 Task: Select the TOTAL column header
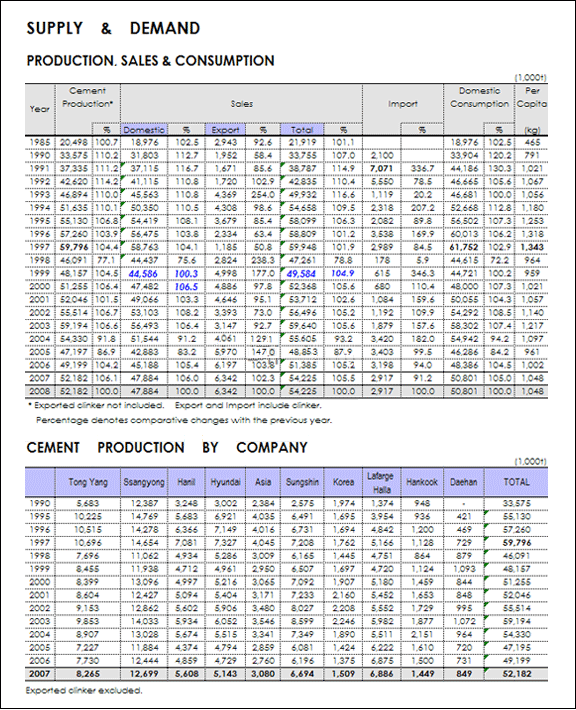[x=516, y=482]
